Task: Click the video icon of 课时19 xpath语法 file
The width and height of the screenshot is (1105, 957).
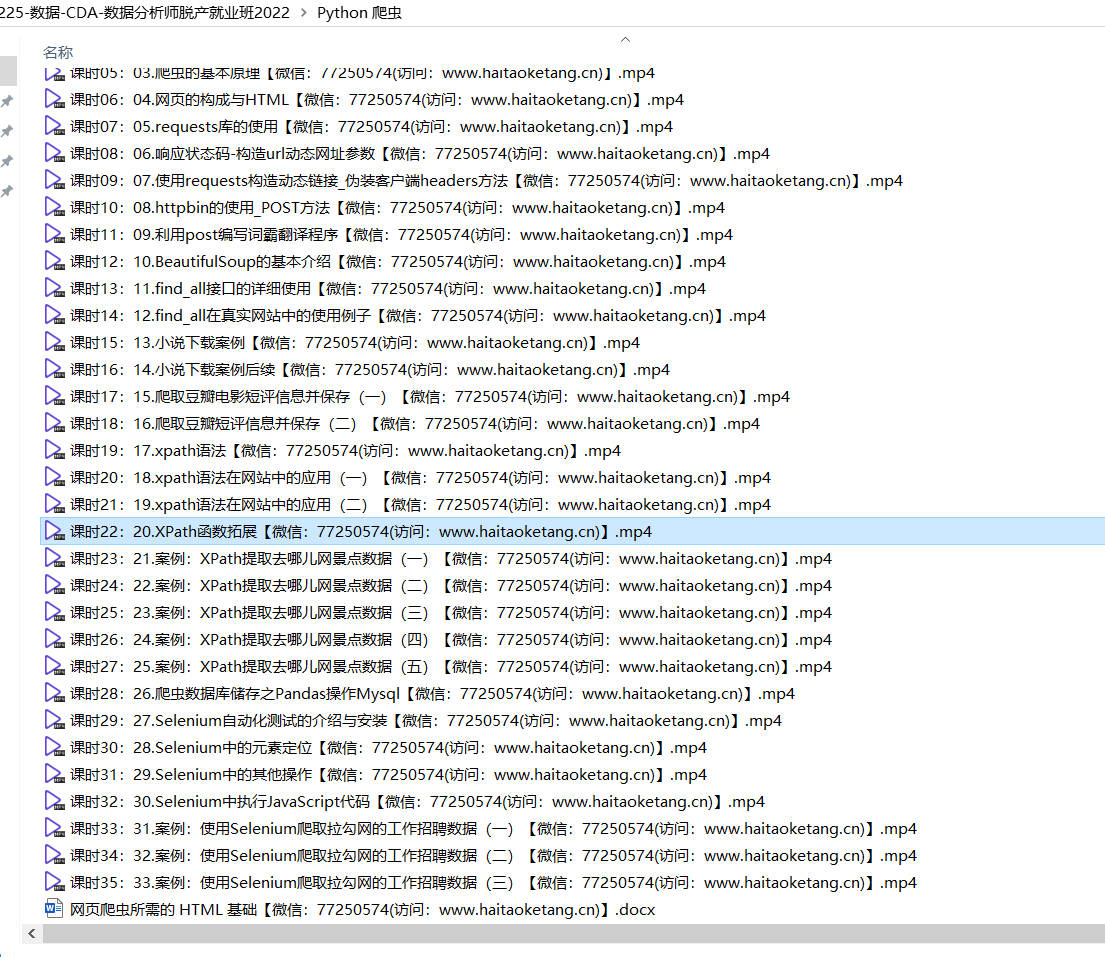Action: point(54,450)
